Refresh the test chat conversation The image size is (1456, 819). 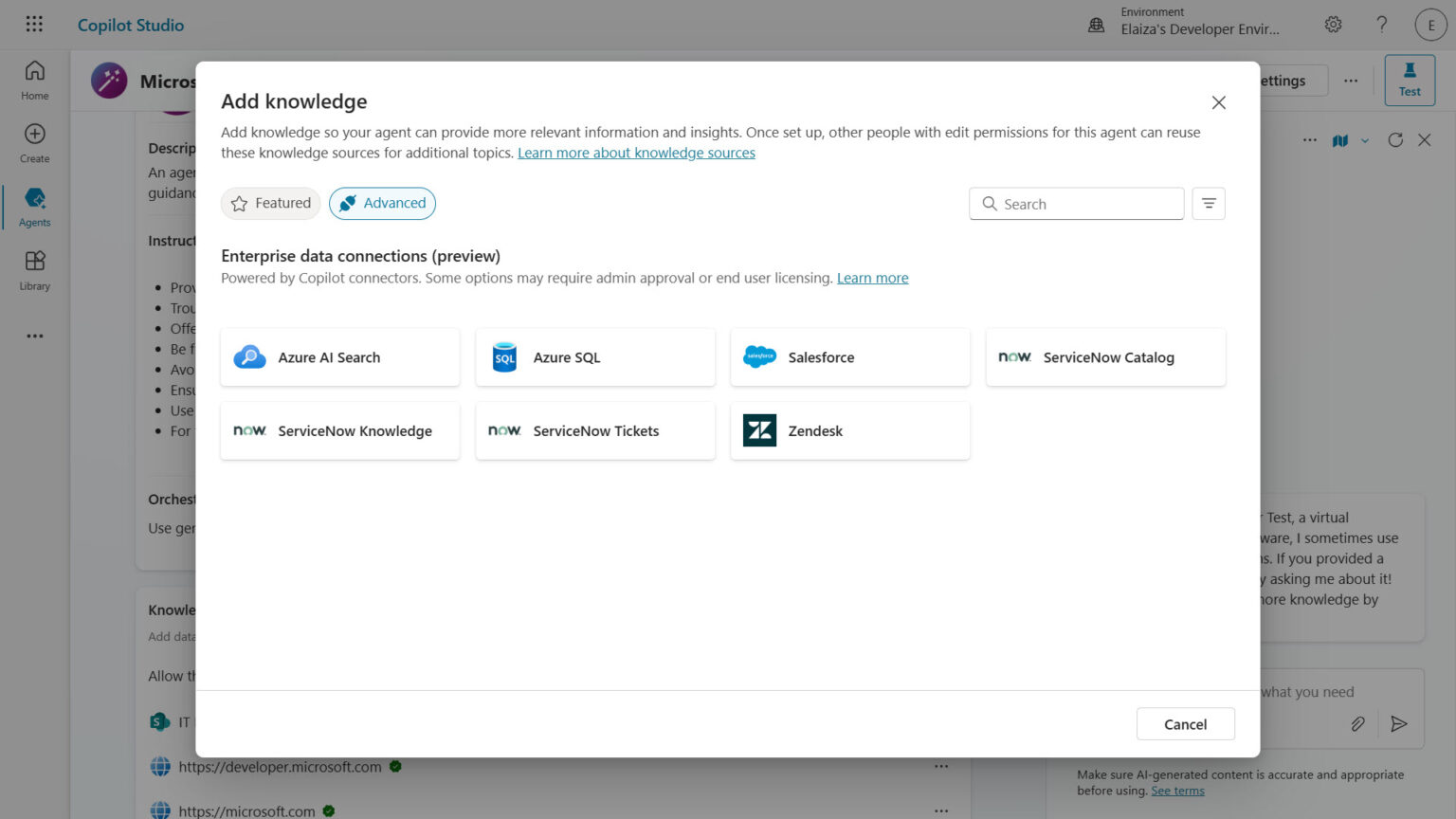click(1395, 139)
